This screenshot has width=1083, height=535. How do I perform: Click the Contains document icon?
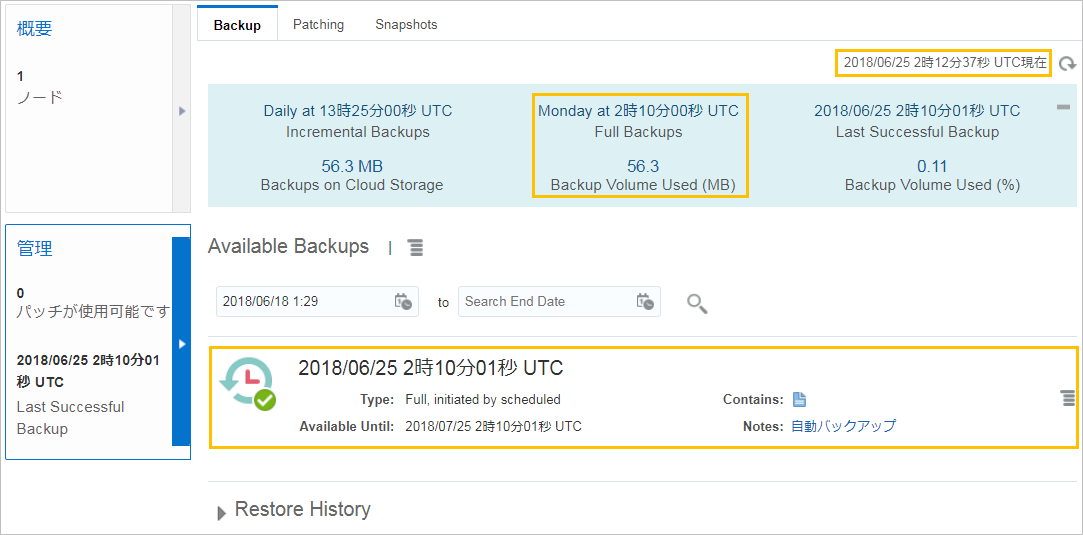799,399
